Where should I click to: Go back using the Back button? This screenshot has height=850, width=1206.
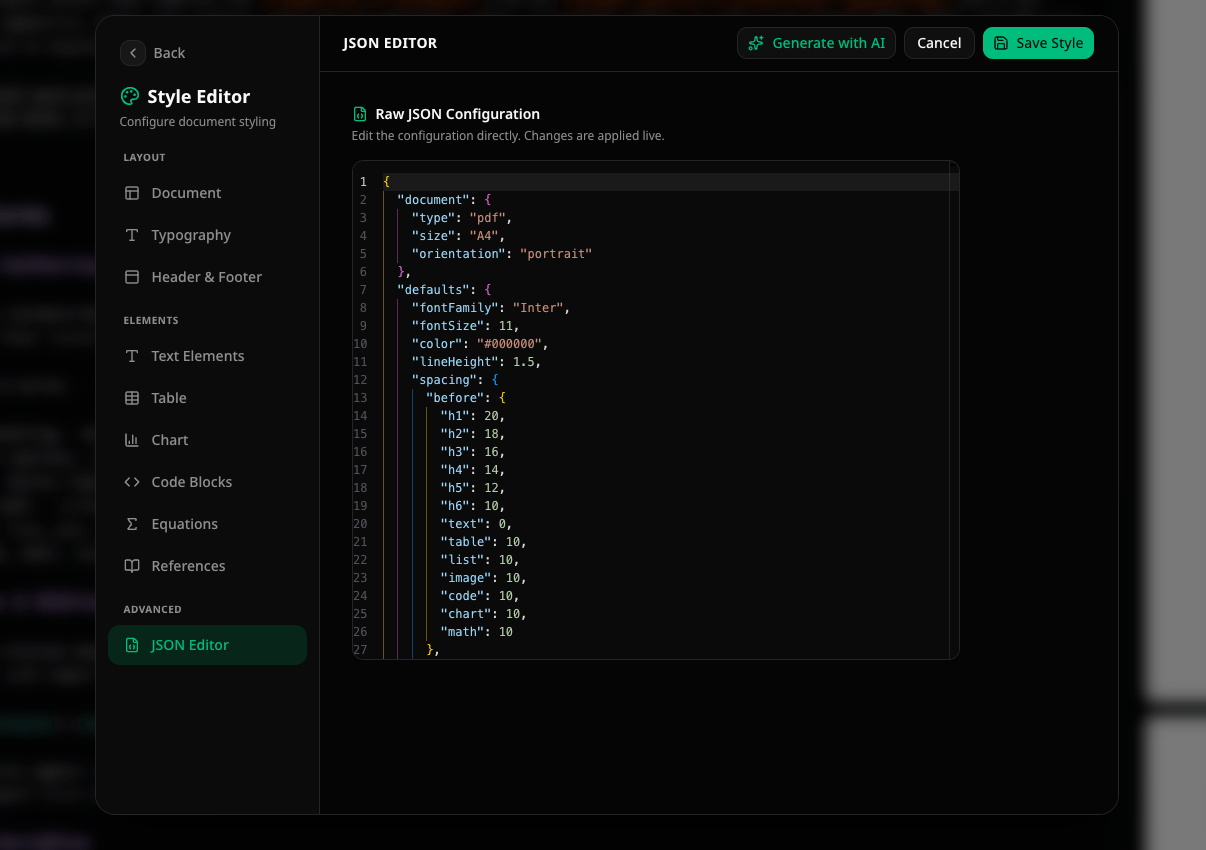point(154,53)
